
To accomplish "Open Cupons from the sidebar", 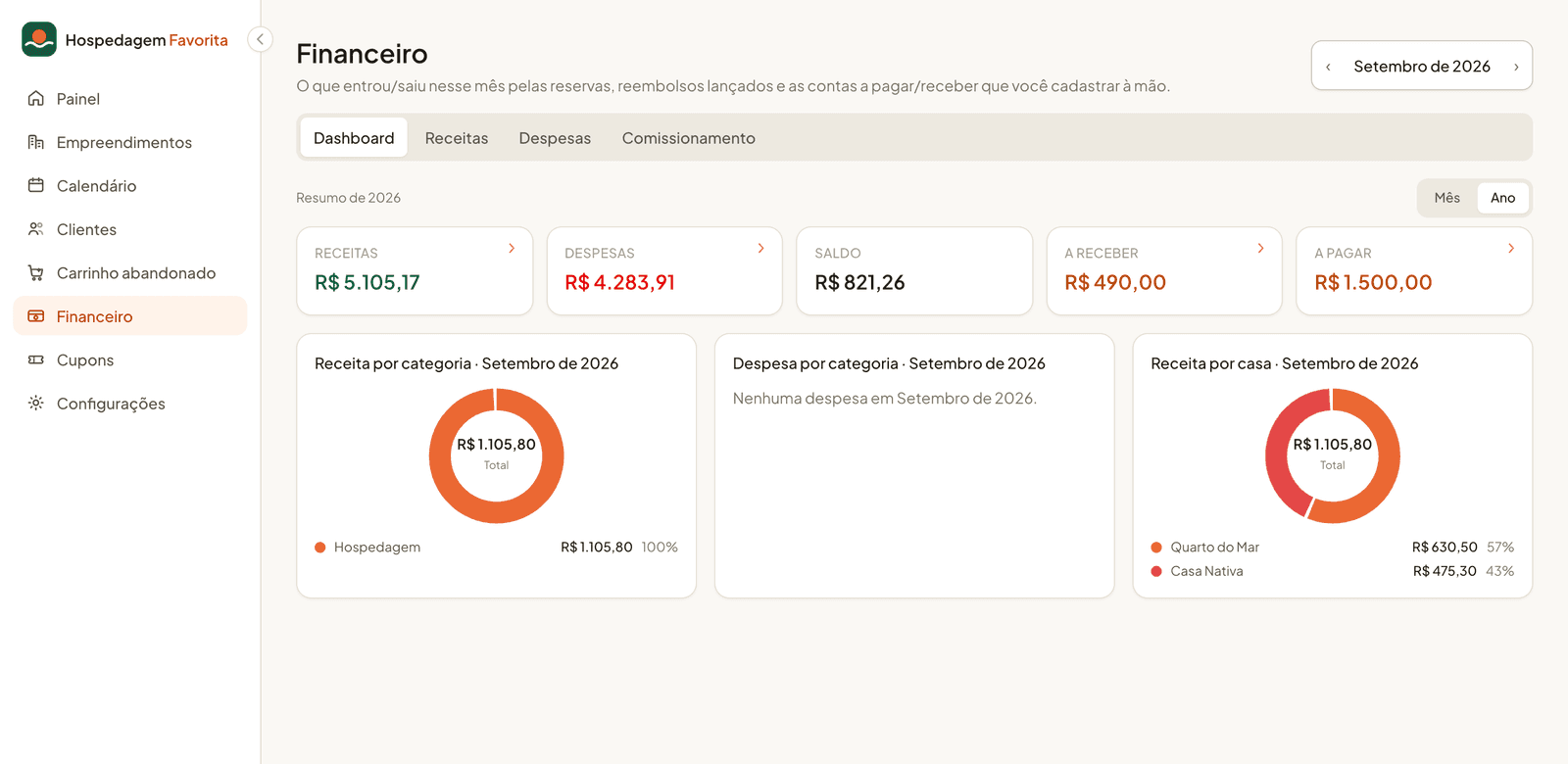I will [x=130, y=360].
